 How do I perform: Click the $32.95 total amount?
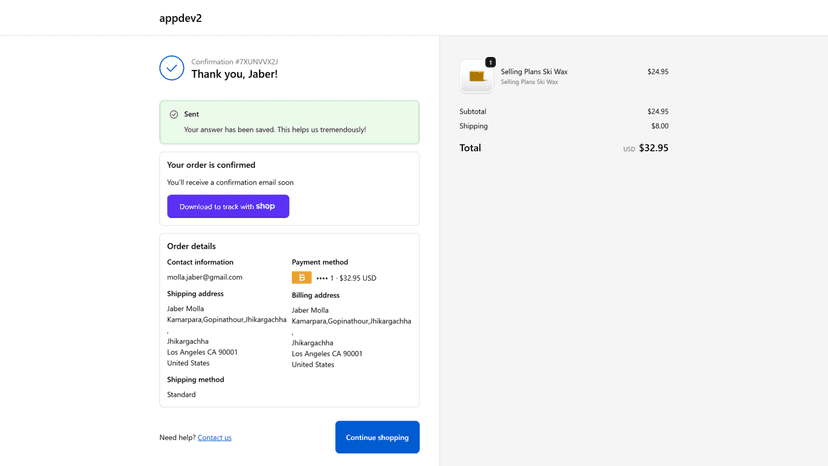[653, 148]
